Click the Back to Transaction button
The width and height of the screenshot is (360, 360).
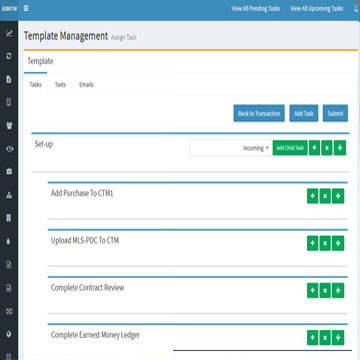259,113
